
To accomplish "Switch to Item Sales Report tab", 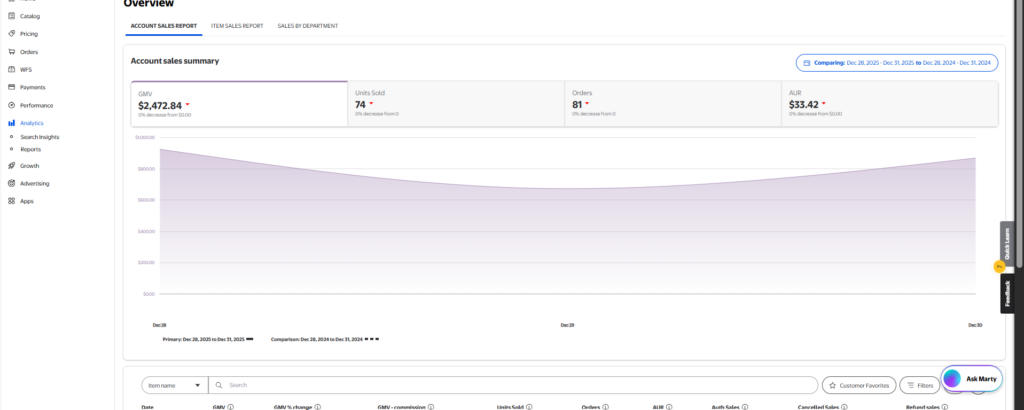I will (x=237, y=26).
